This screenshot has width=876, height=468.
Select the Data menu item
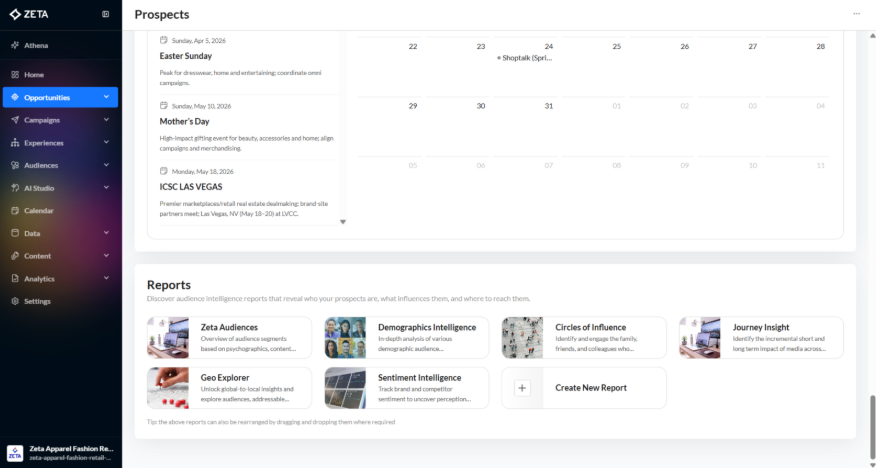tap(32, 233)
